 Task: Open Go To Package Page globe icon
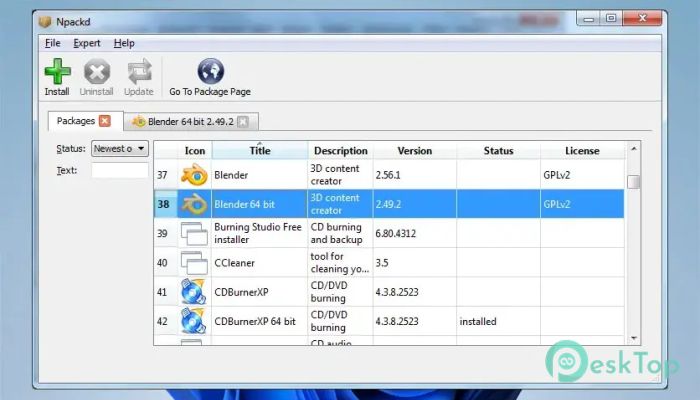pos(211,71)
